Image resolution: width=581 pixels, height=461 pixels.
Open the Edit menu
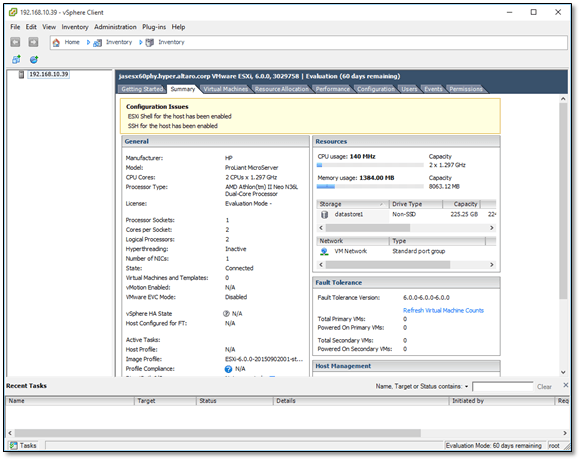[x=31, y=27]
